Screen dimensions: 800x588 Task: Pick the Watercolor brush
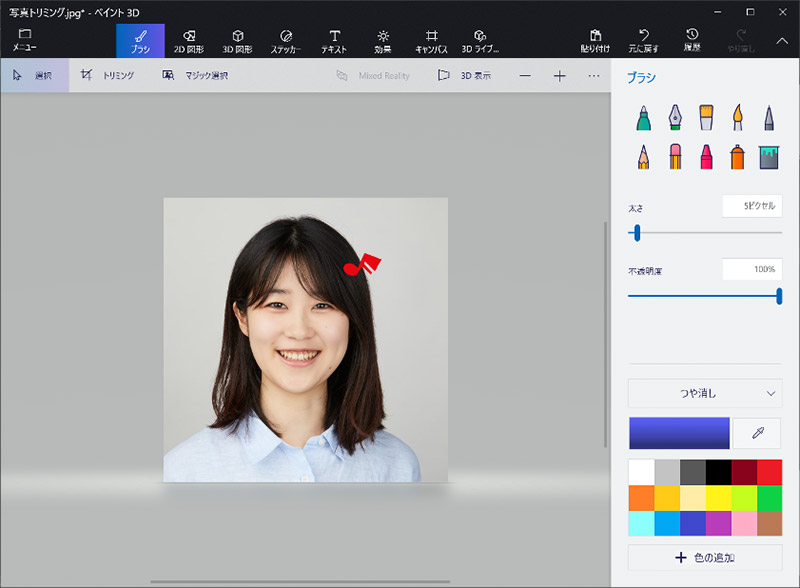point(737,118)
